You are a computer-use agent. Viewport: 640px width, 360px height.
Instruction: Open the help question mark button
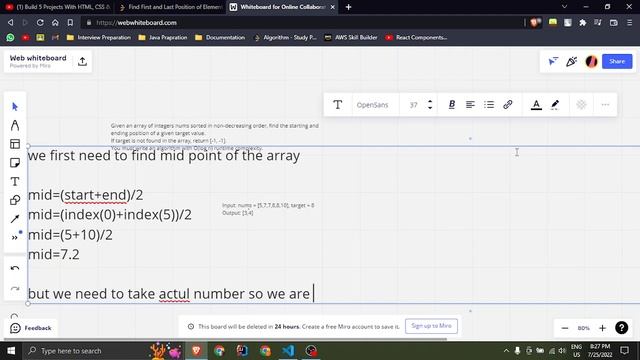[x=622, y=328]
